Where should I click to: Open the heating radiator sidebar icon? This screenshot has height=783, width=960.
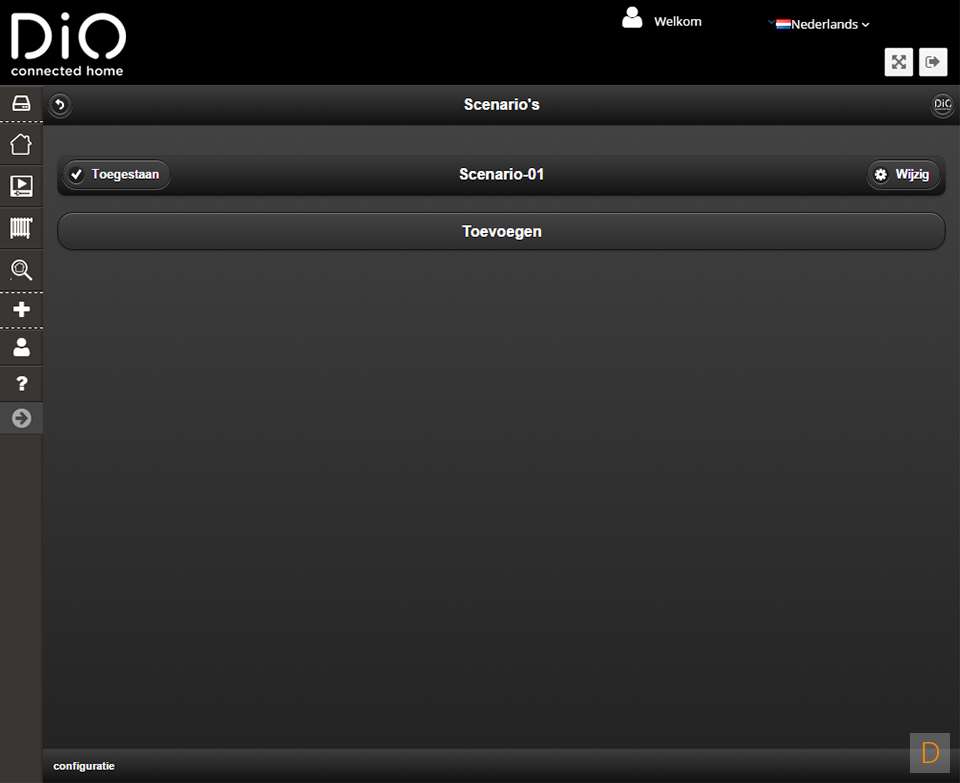[x=21, y=228]
